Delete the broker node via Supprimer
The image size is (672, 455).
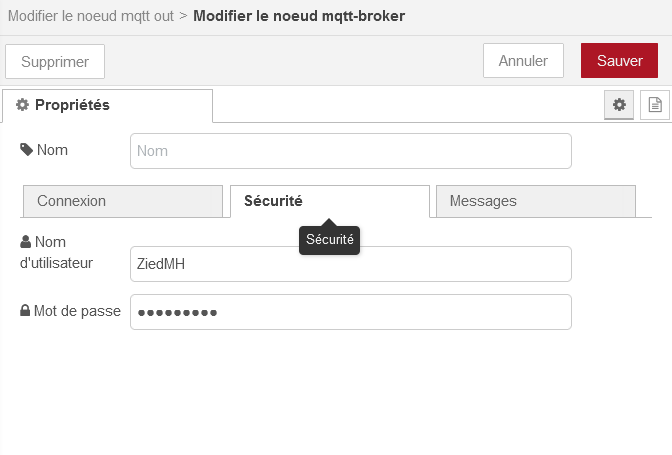55,61
